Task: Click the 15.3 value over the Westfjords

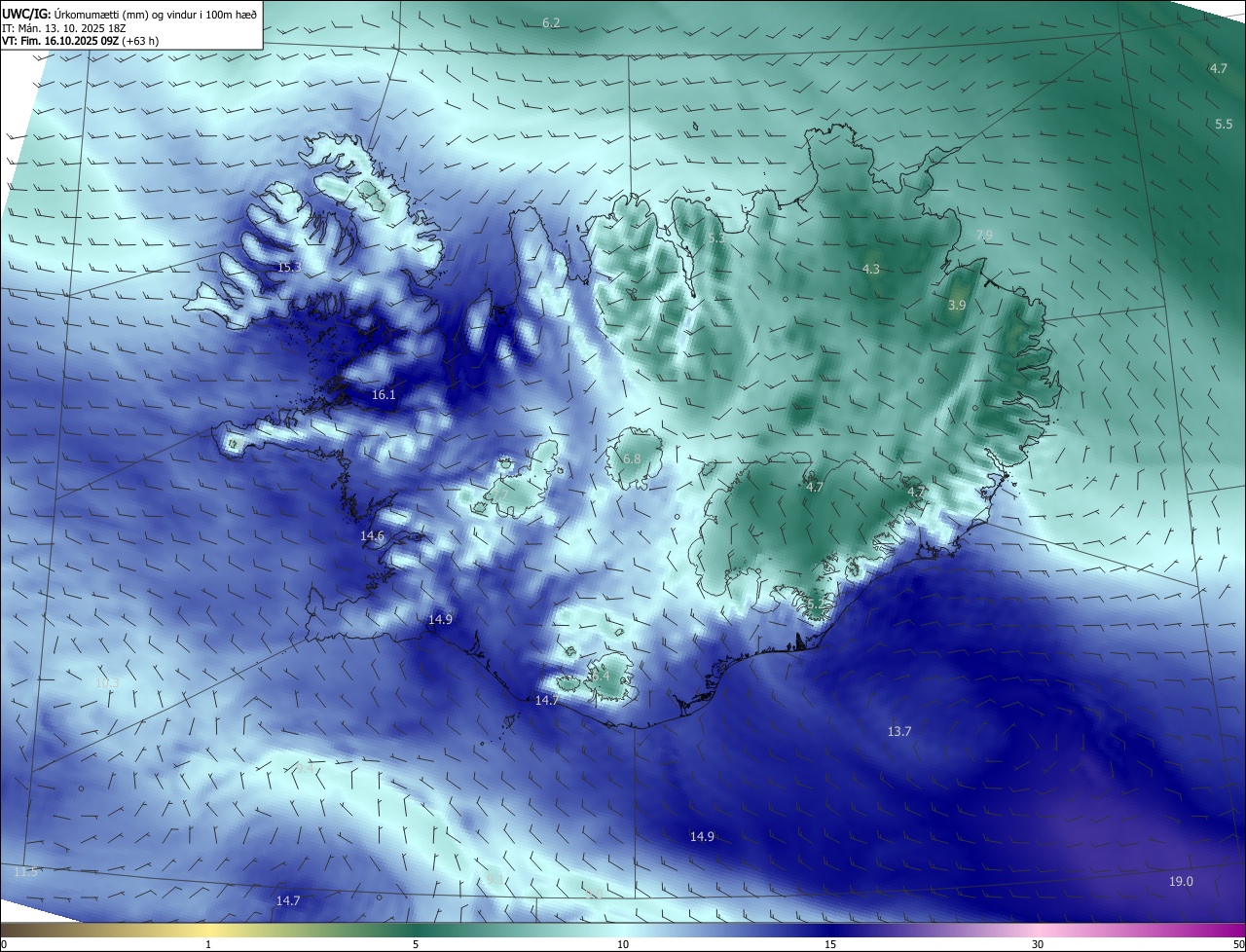Action: [289, 268]
